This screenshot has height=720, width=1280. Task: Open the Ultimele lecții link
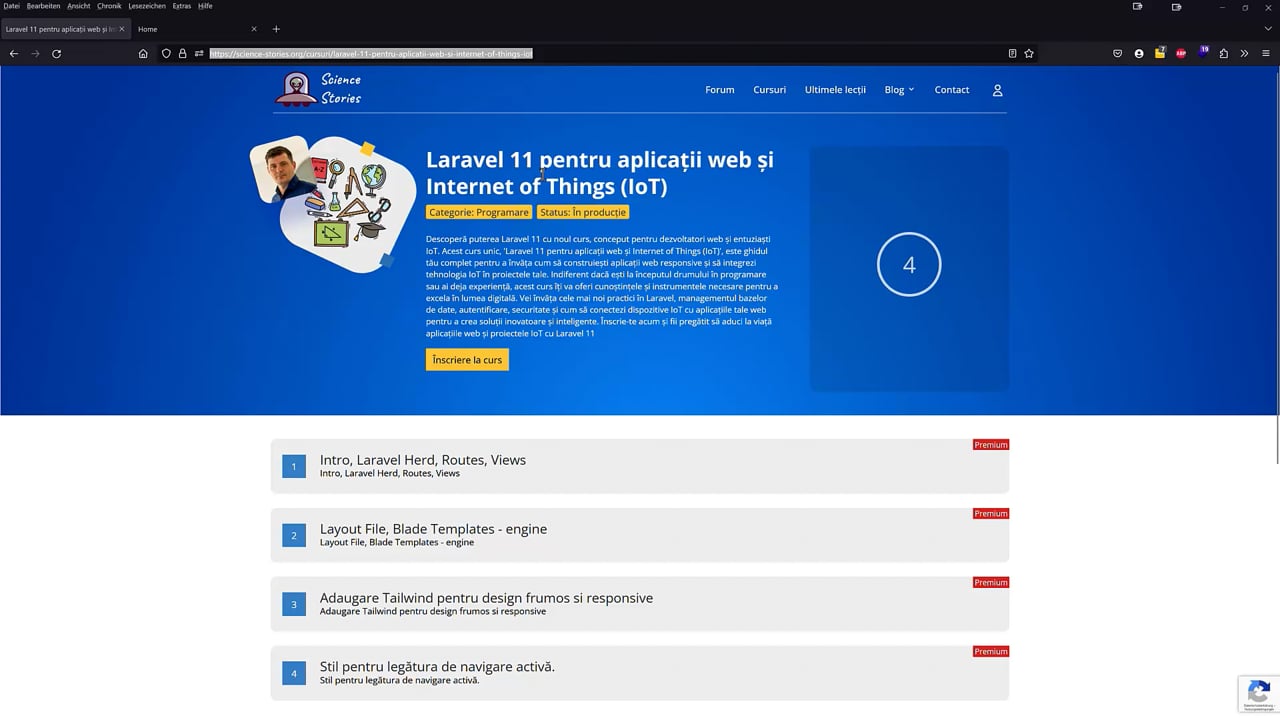click(x=835, y=90)
